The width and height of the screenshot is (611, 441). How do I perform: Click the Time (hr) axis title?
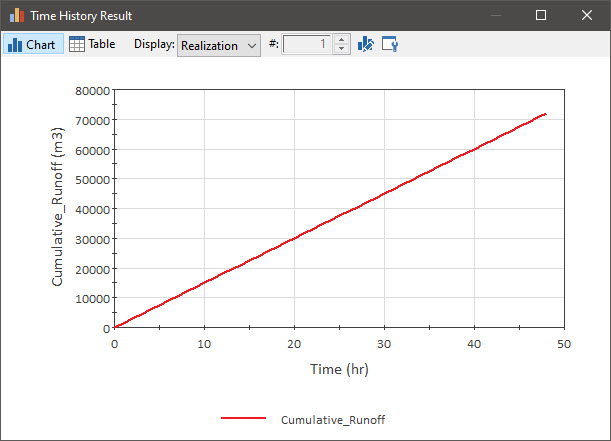339,369
